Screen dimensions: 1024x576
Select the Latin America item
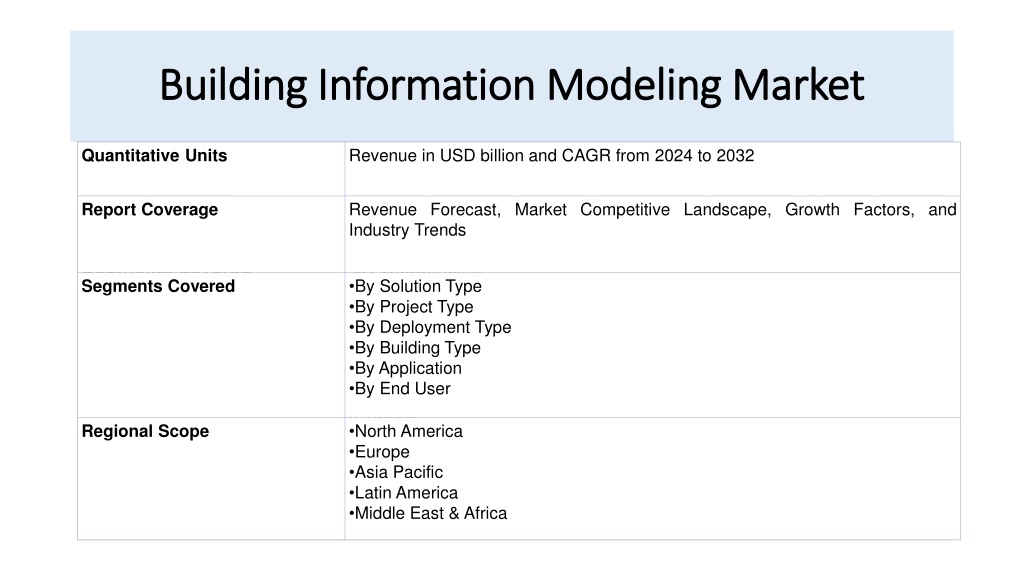coord(404,492)
